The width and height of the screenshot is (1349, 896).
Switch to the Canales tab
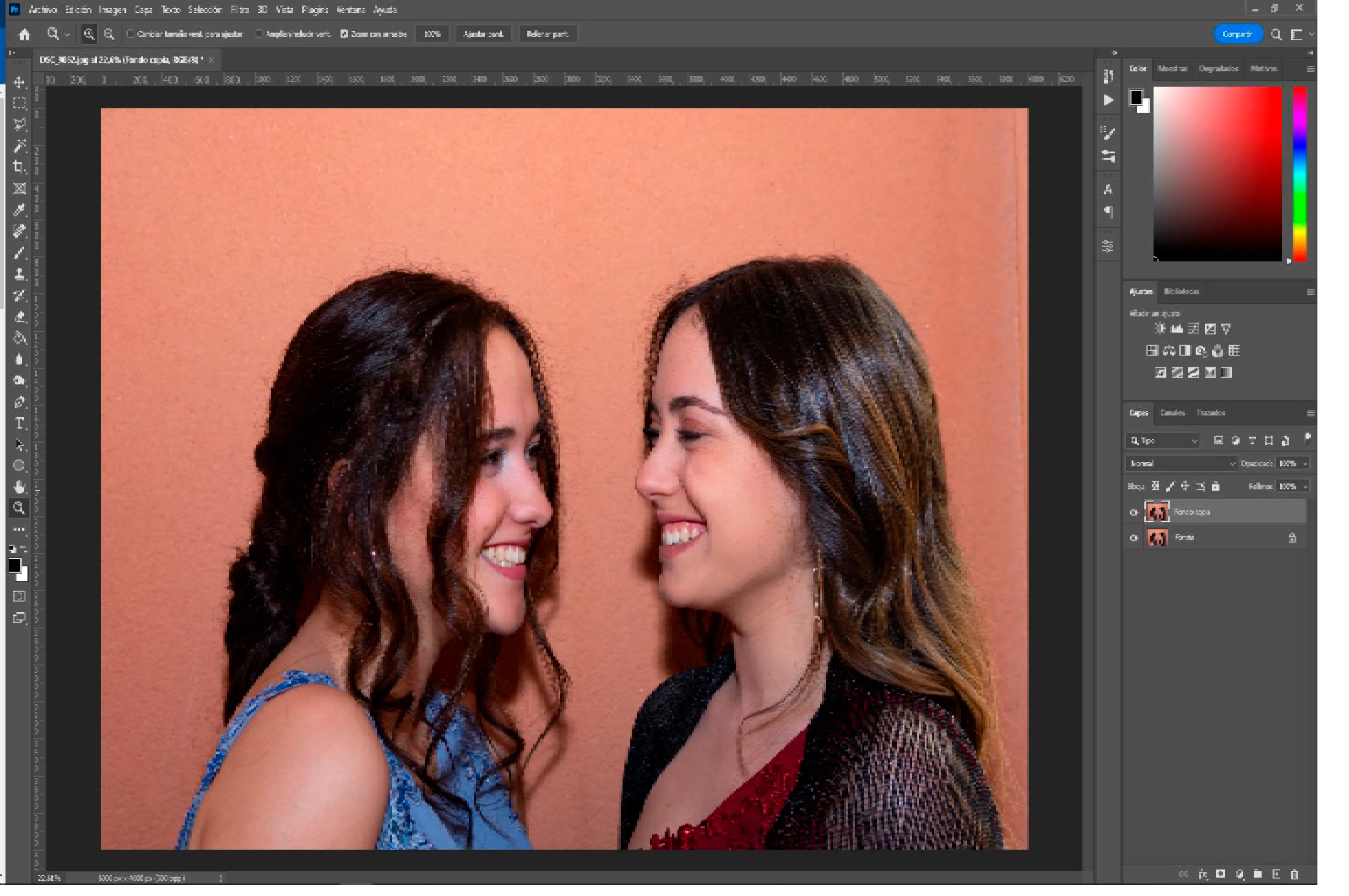(1172, 413)
